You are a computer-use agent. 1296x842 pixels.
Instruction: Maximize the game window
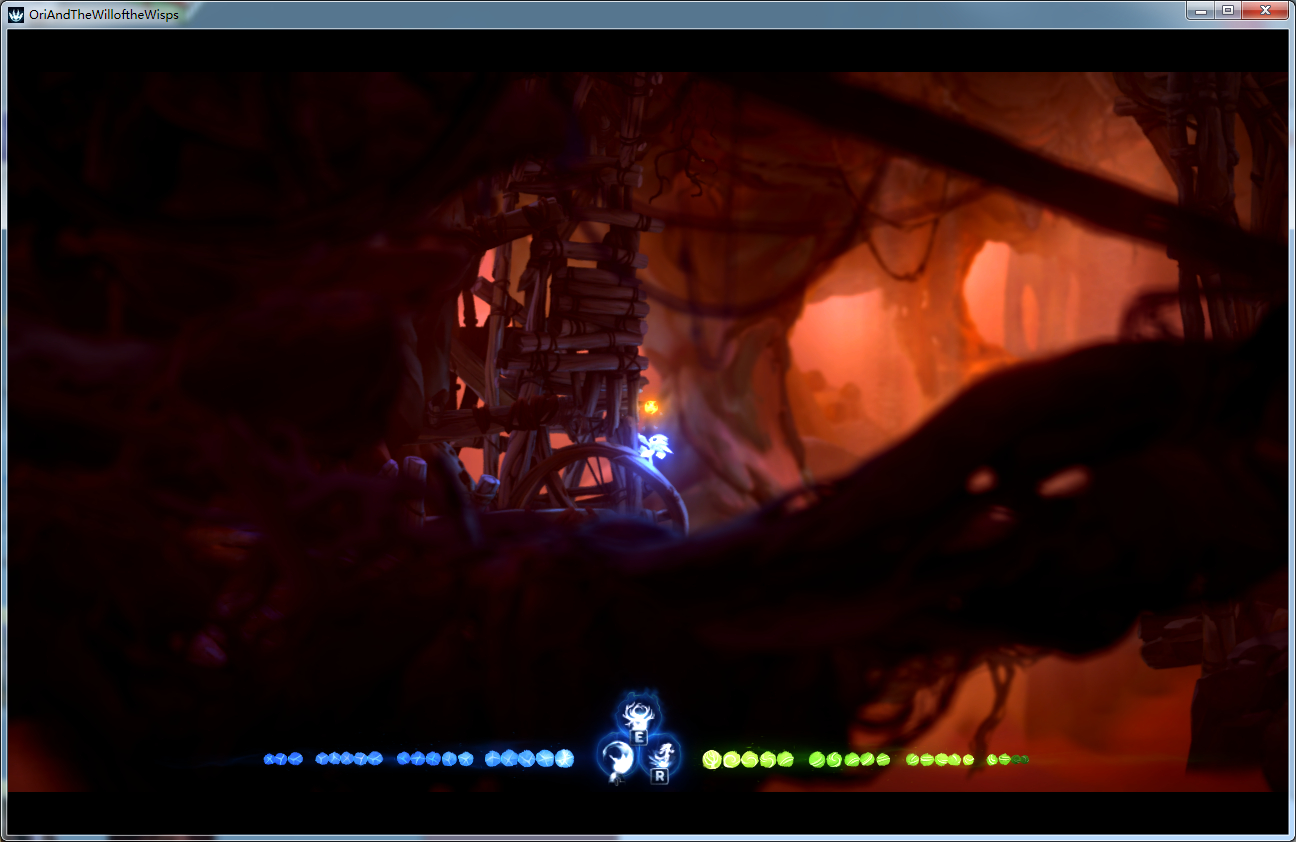(1228, 10)
